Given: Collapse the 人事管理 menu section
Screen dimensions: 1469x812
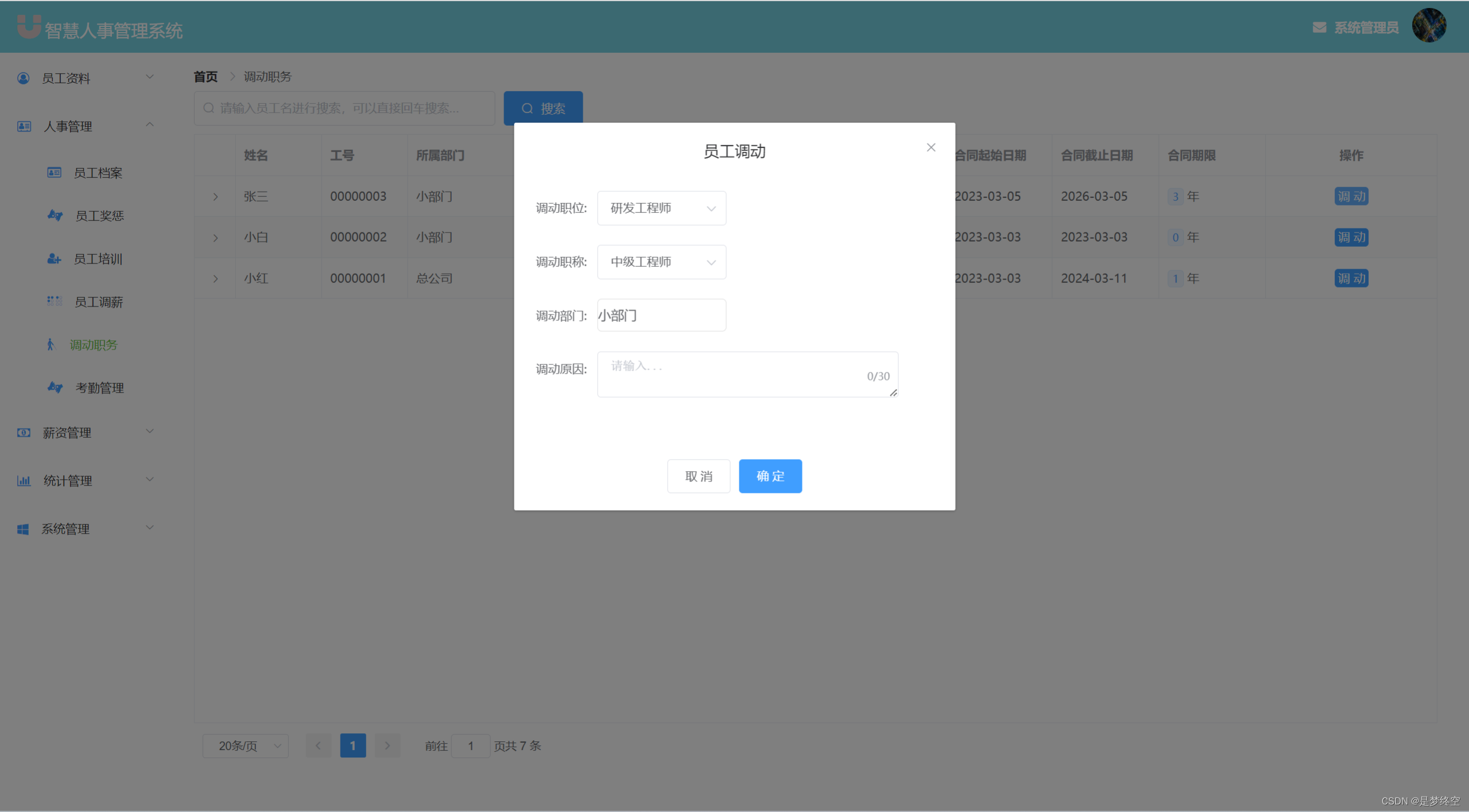Looking at the screenshot, I should (x=149, y=125).
